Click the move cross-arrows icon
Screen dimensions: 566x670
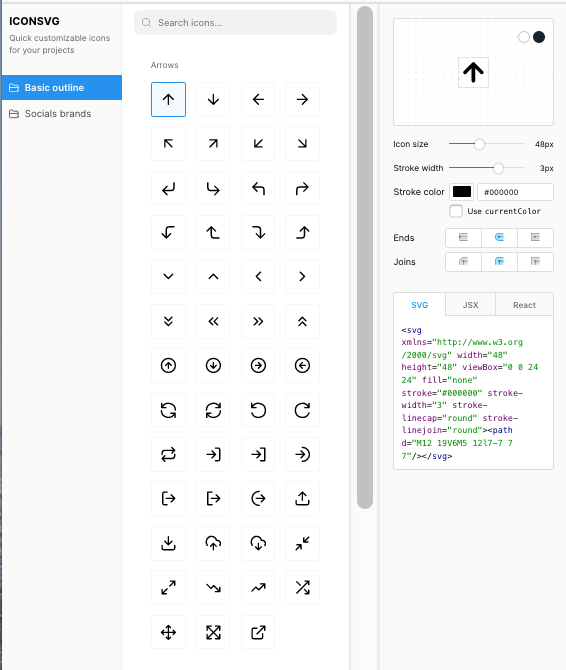pos(168,632)
